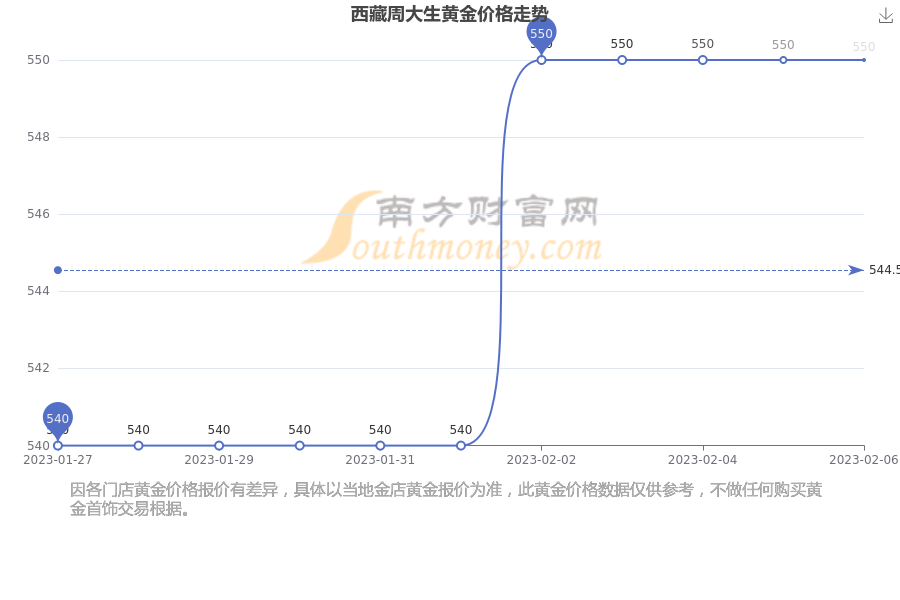The image size is (900, 600).
Task: Click the x-axis label 2023-02-02
Action: [x=541, y=460]
